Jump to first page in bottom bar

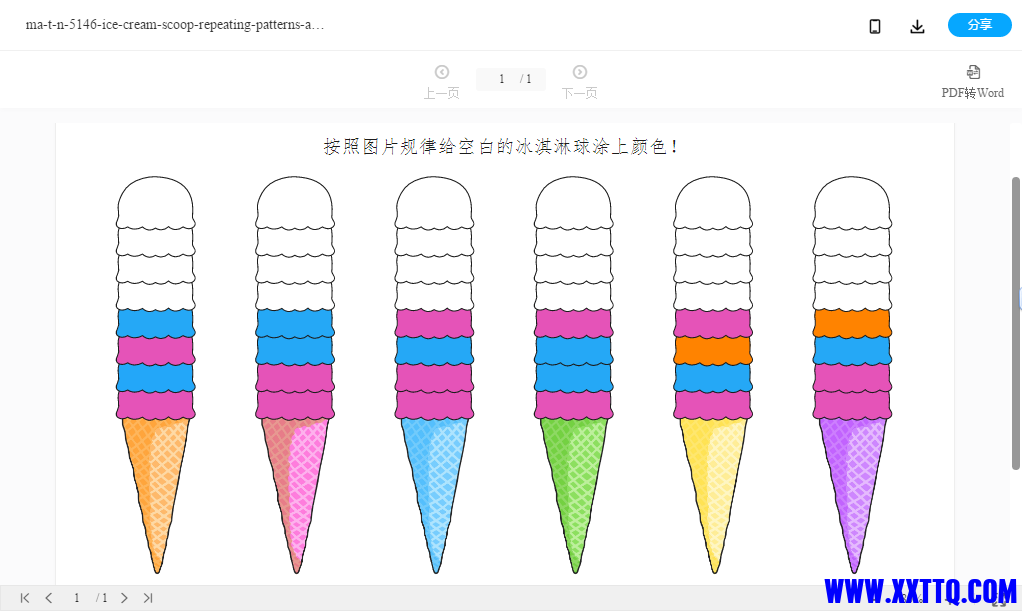25,598
